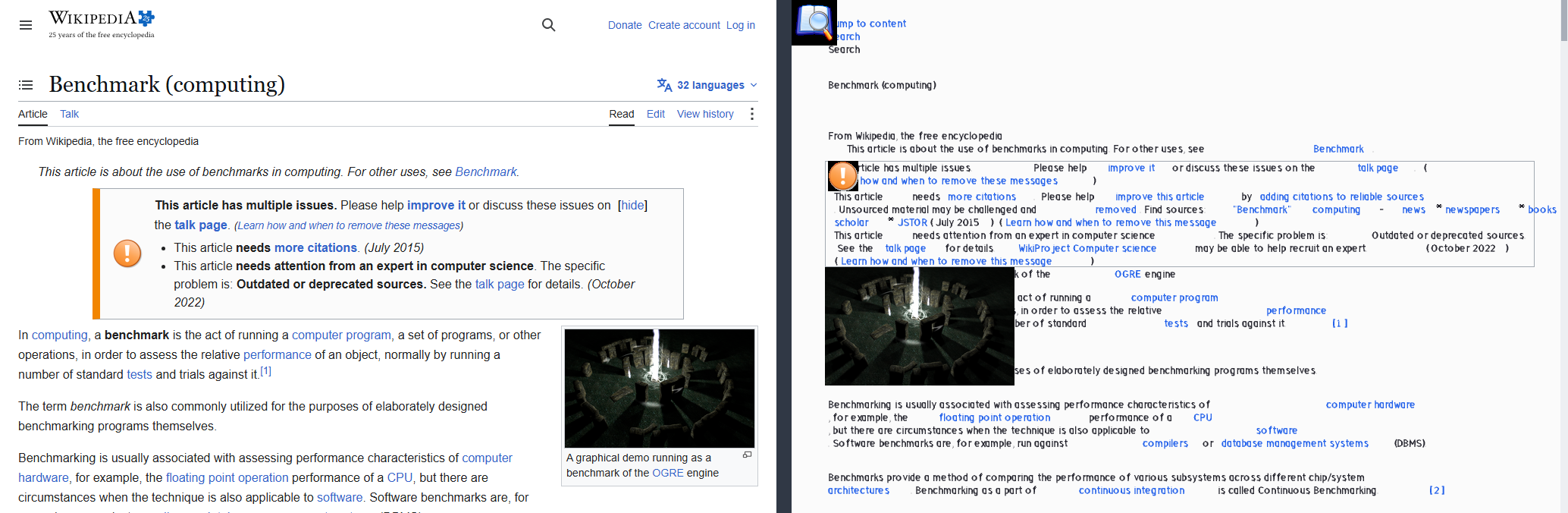Click the Wikipedia search magnifier icon
This screenshot has height=513, width=1568.
[x=549, y=25]
